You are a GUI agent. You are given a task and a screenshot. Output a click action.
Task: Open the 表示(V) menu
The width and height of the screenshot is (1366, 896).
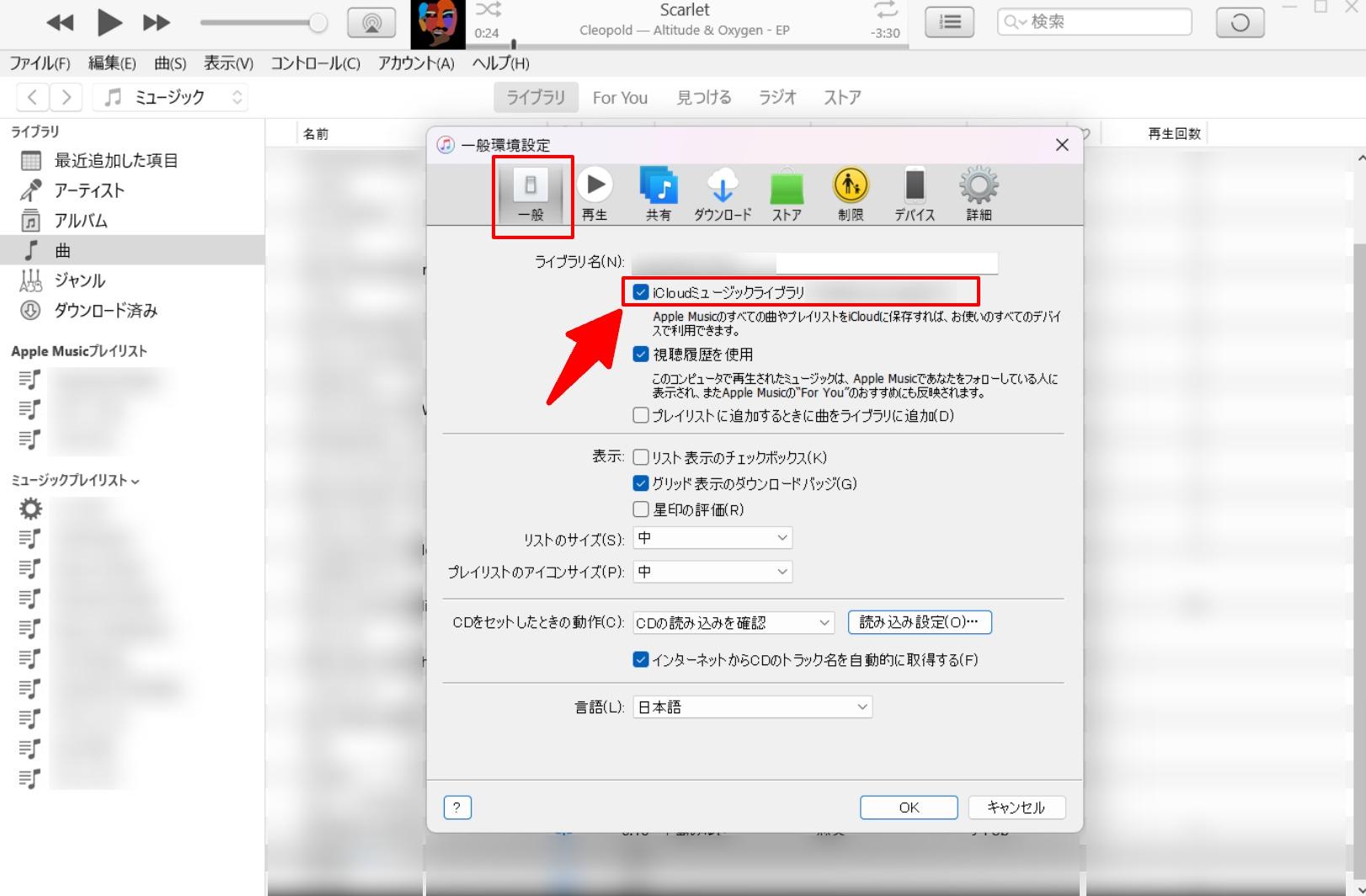(228, 63)
